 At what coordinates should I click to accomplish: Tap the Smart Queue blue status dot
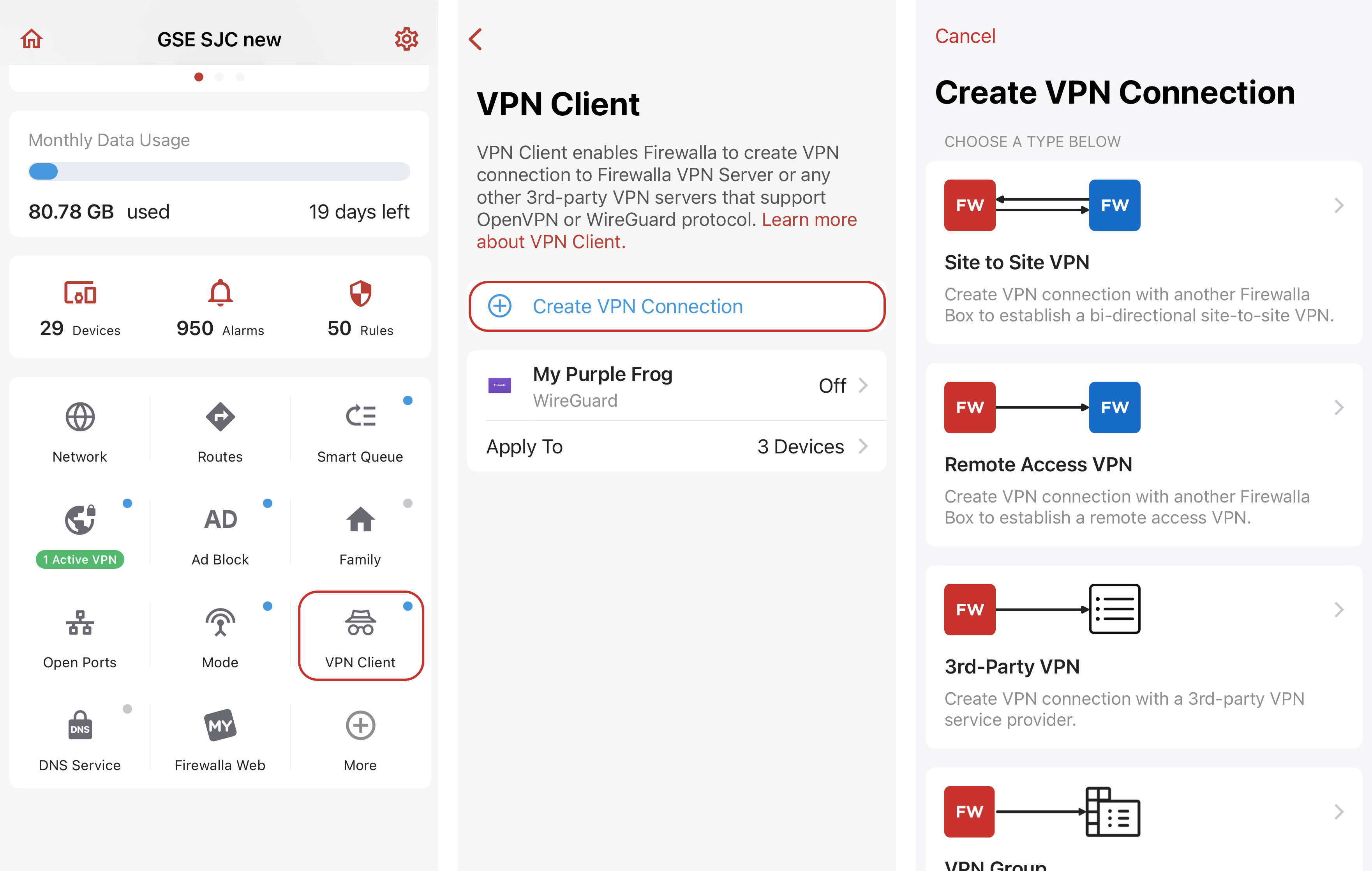(408, 400)
